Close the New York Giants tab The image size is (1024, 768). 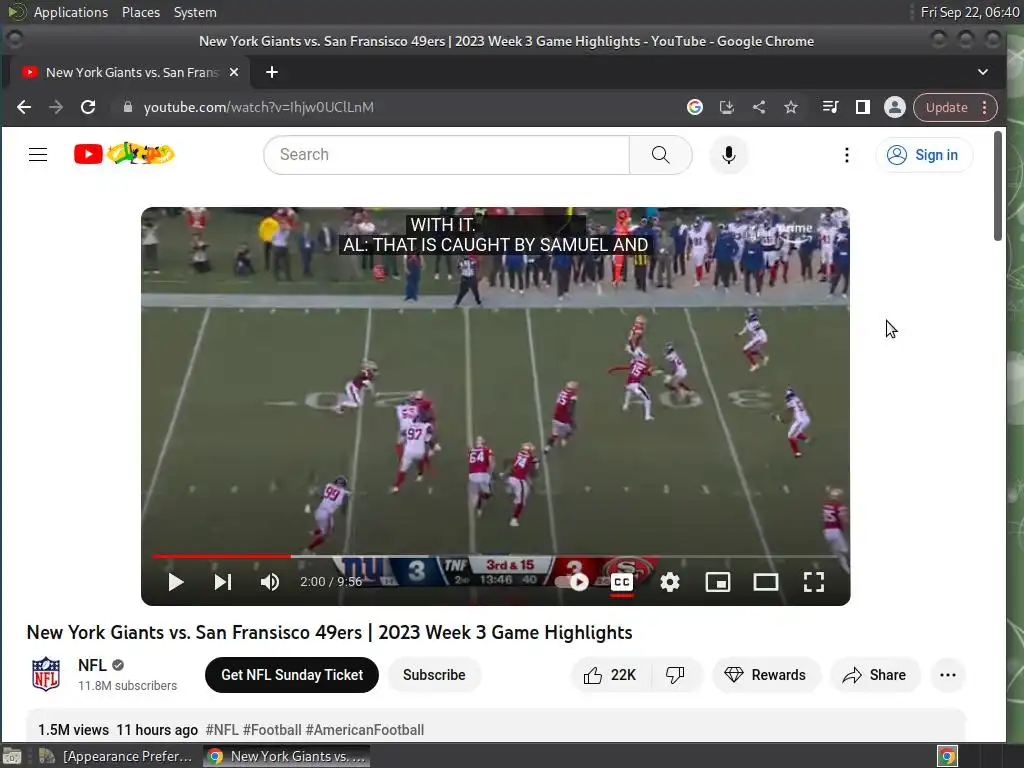[x=234, y=72]
